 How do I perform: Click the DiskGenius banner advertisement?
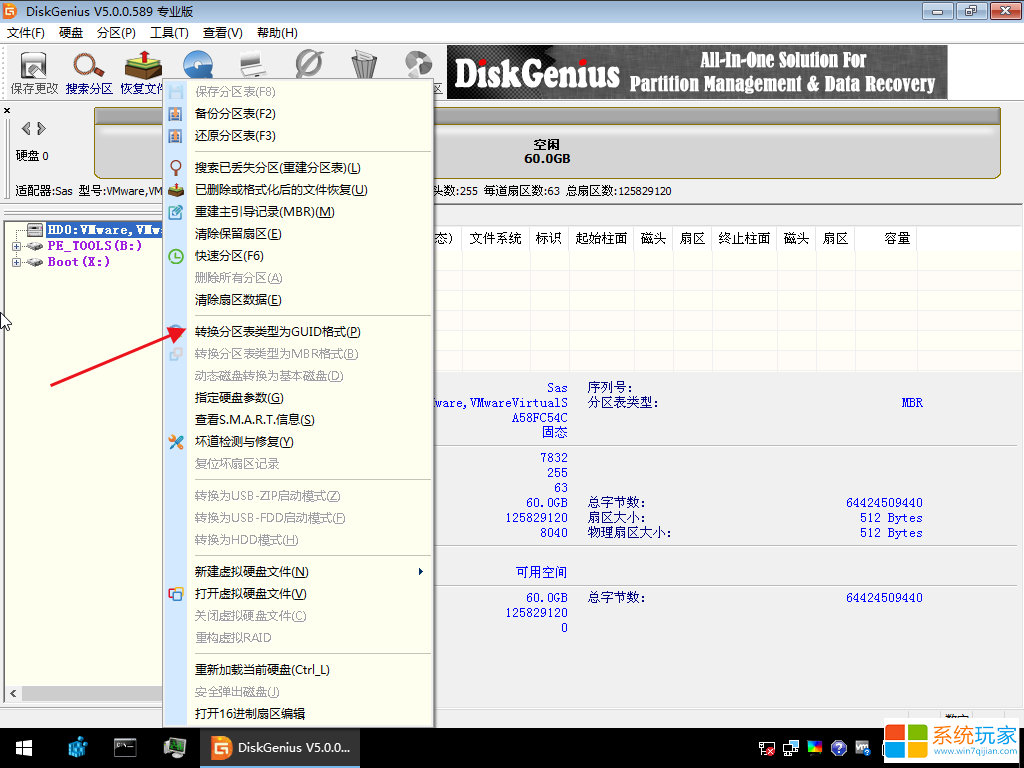(x=697, y=72)
